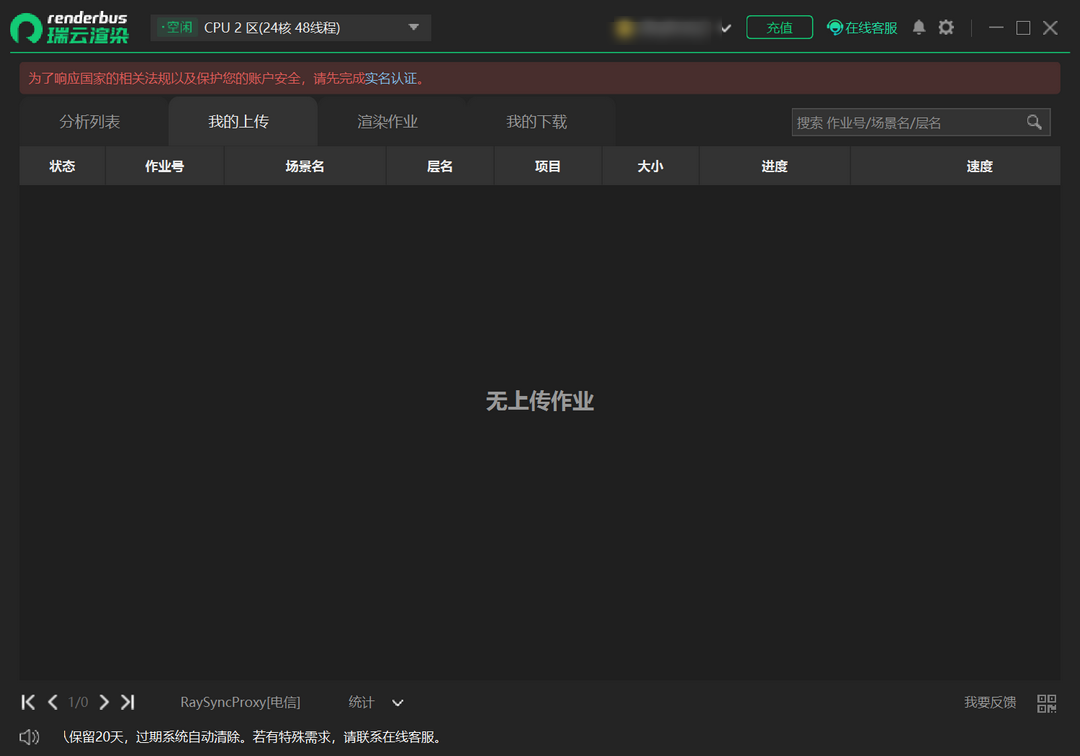Click the 充值 recharge button

coord(779,27)
